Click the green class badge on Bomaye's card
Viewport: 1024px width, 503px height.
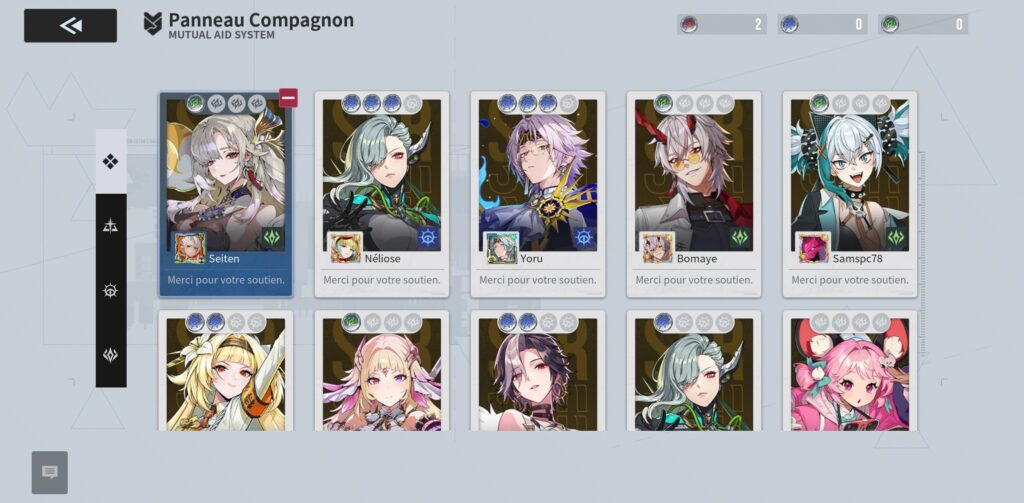[x=740, y=238]
